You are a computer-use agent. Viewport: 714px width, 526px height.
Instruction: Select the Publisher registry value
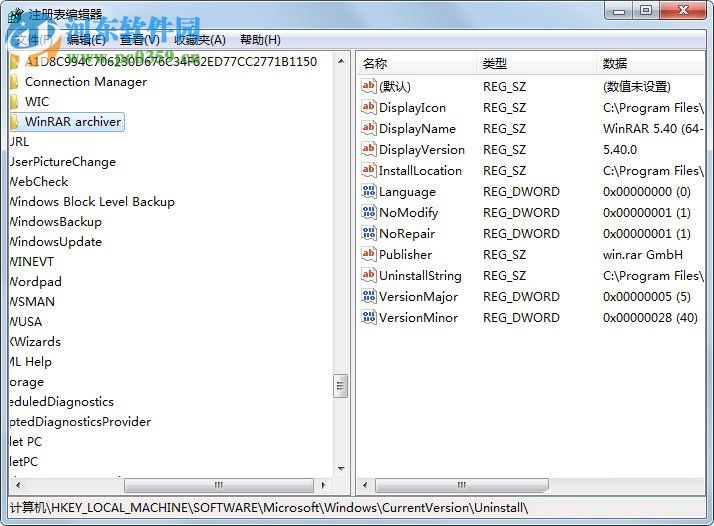point(405,255)
